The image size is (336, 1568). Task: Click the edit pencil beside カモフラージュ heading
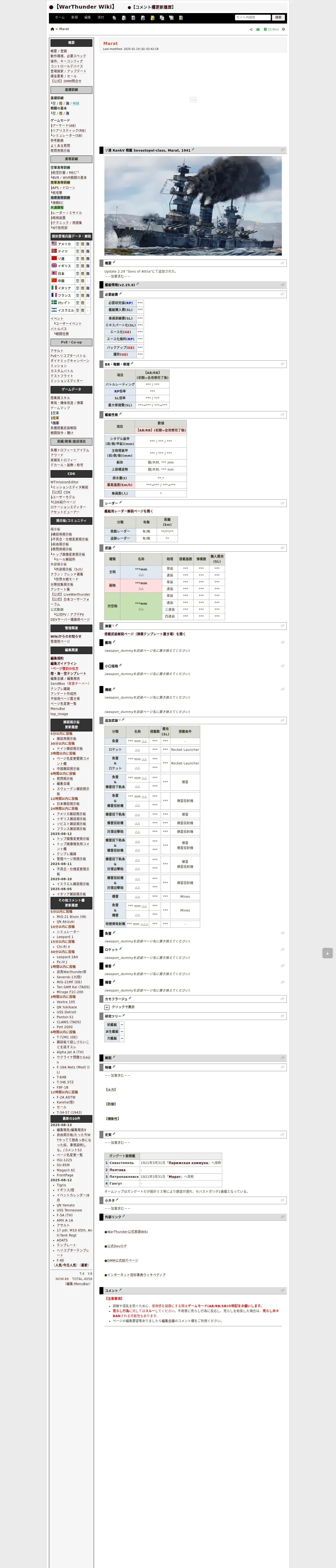[x=130, y=998]
